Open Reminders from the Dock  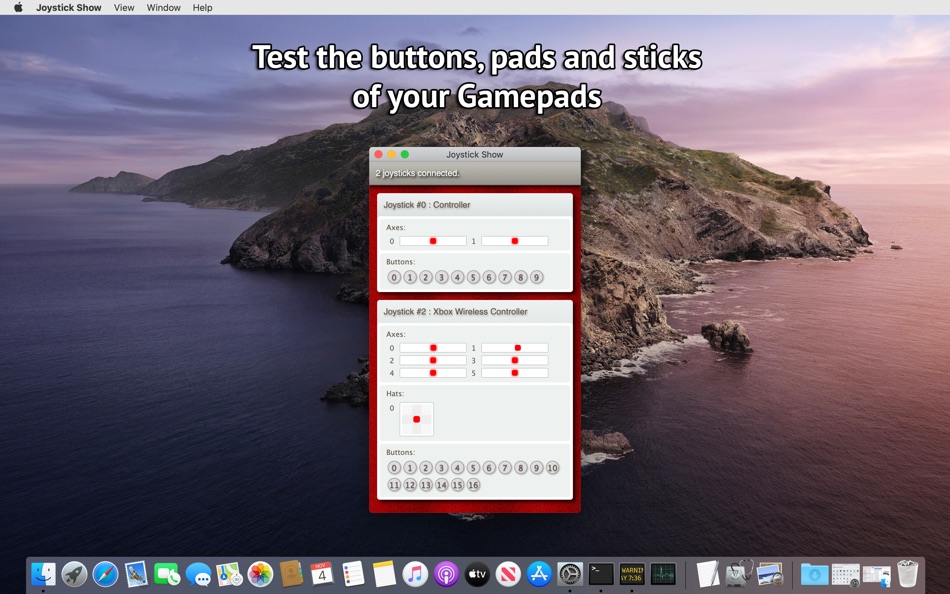[353, 573]
